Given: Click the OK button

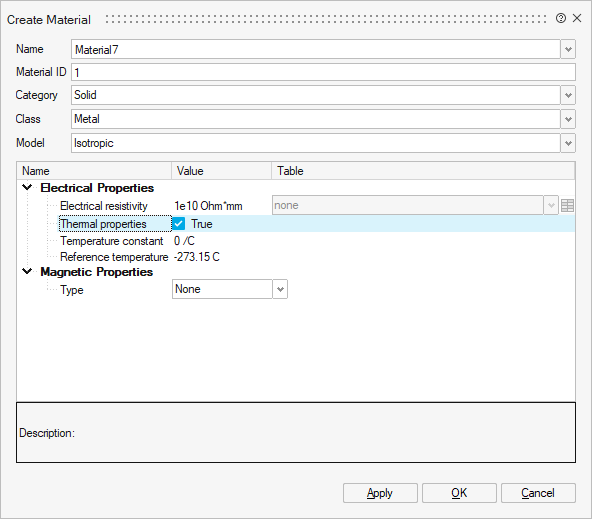Looking at the screenshot, I should [459, 493].
